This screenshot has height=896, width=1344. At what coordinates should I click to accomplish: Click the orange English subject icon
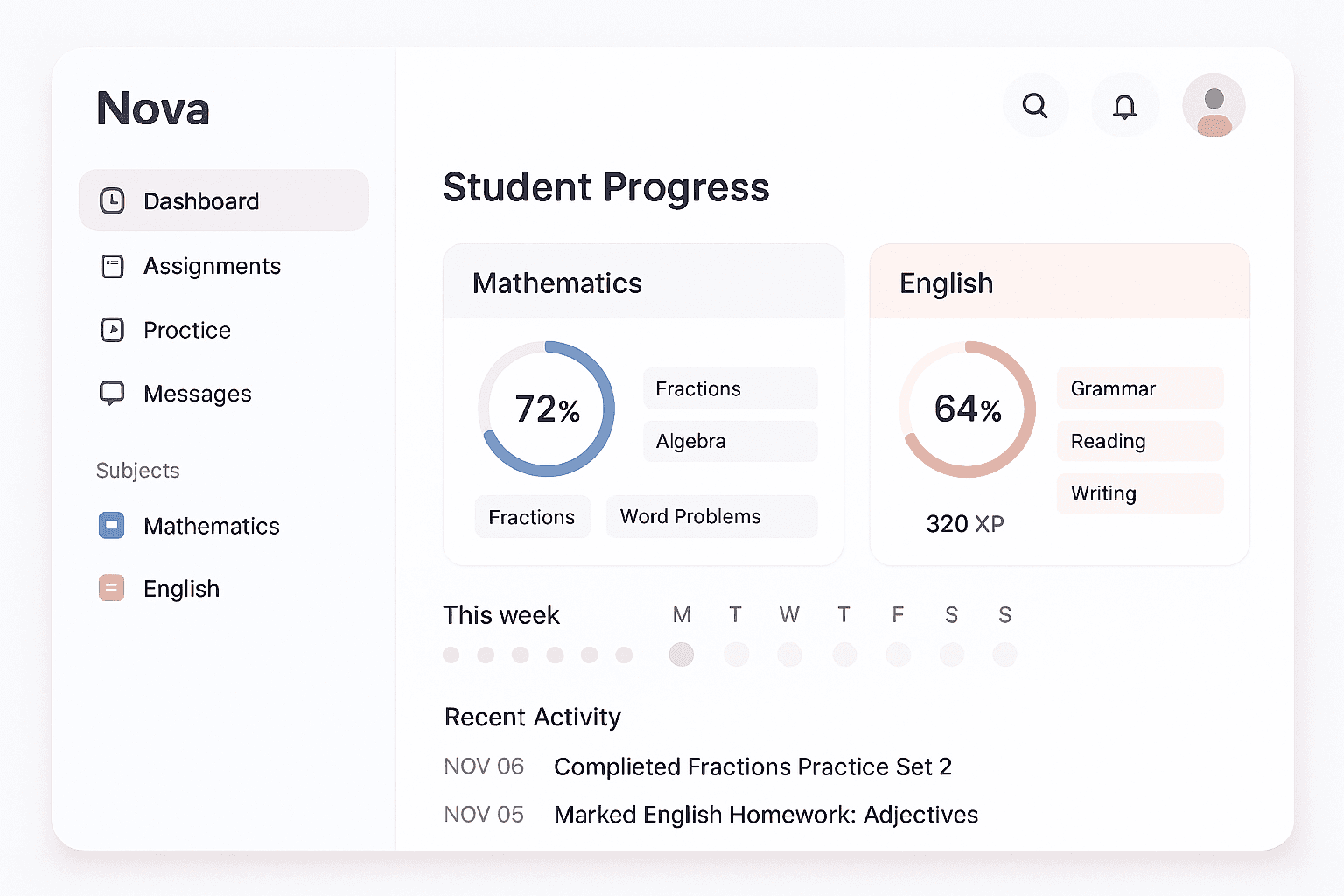tap(112, 588)
